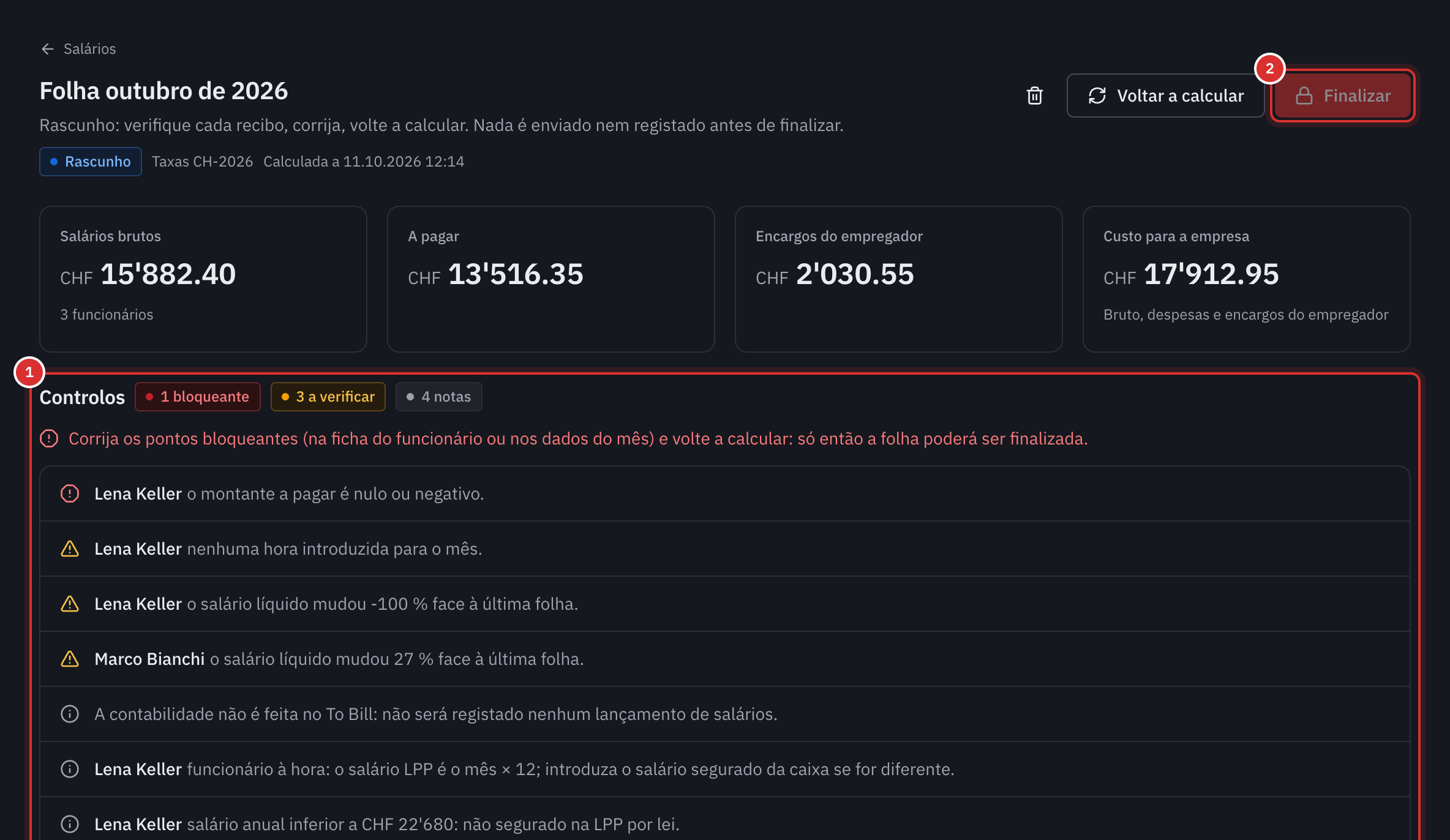Image resolution: width=1450 pixels, height=840 pixels.
Task: Click 'Calculada a 11.10.2026 12:14' text
Action: click(364, 162)
